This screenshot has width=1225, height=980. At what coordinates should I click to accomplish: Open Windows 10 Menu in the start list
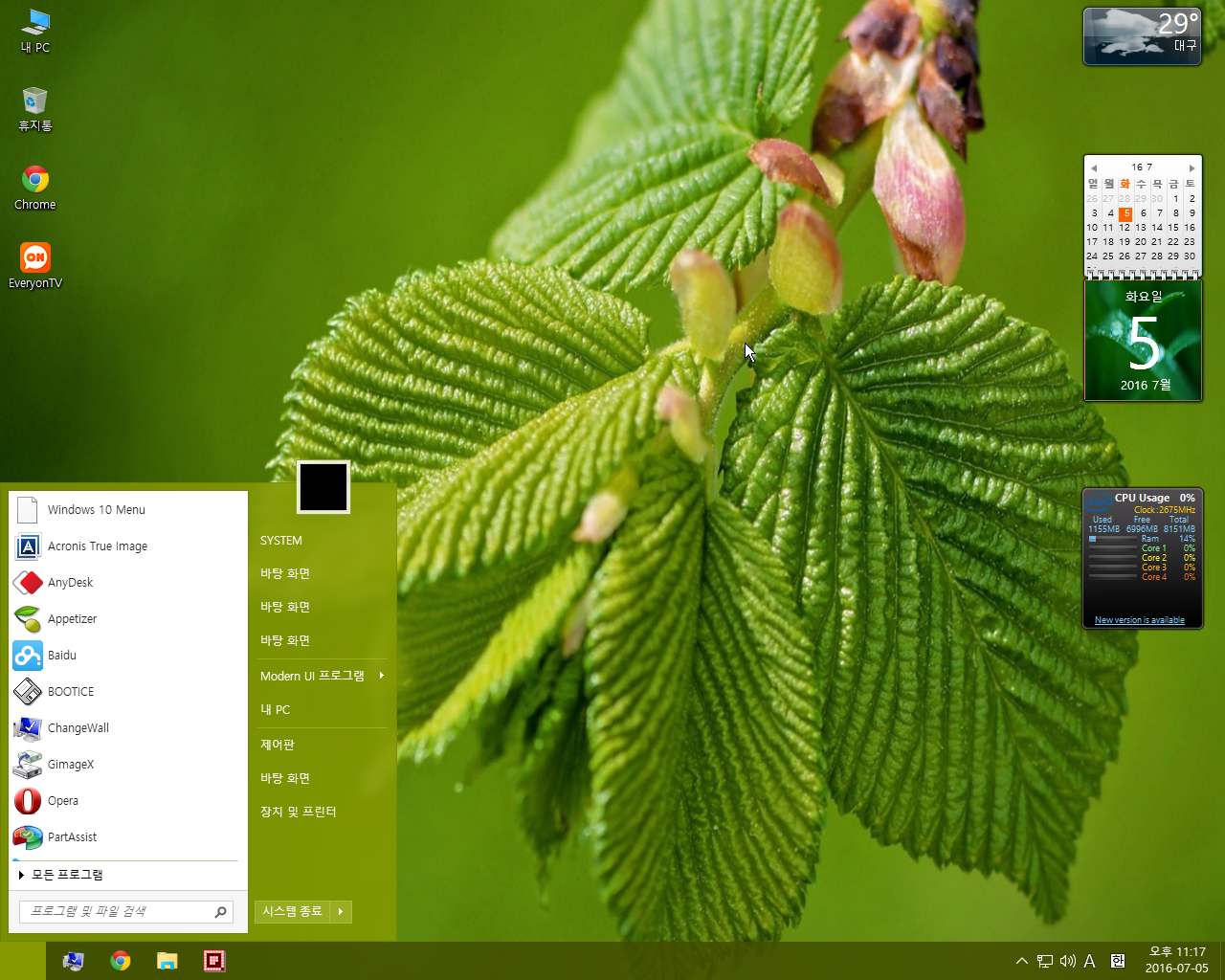coord(128,510)
